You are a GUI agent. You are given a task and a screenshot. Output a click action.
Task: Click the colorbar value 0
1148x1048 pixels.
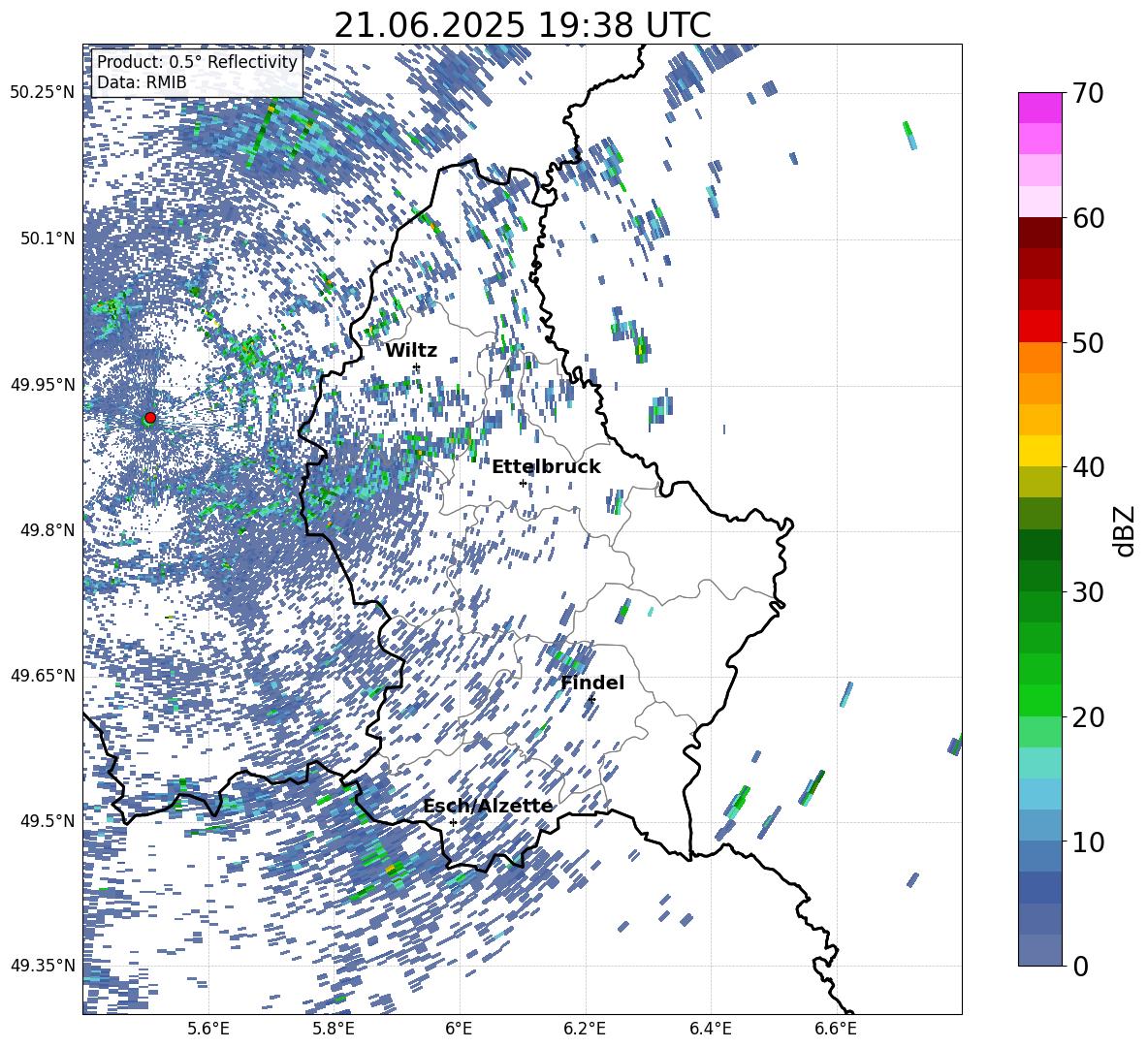(x=1080, y=966)
